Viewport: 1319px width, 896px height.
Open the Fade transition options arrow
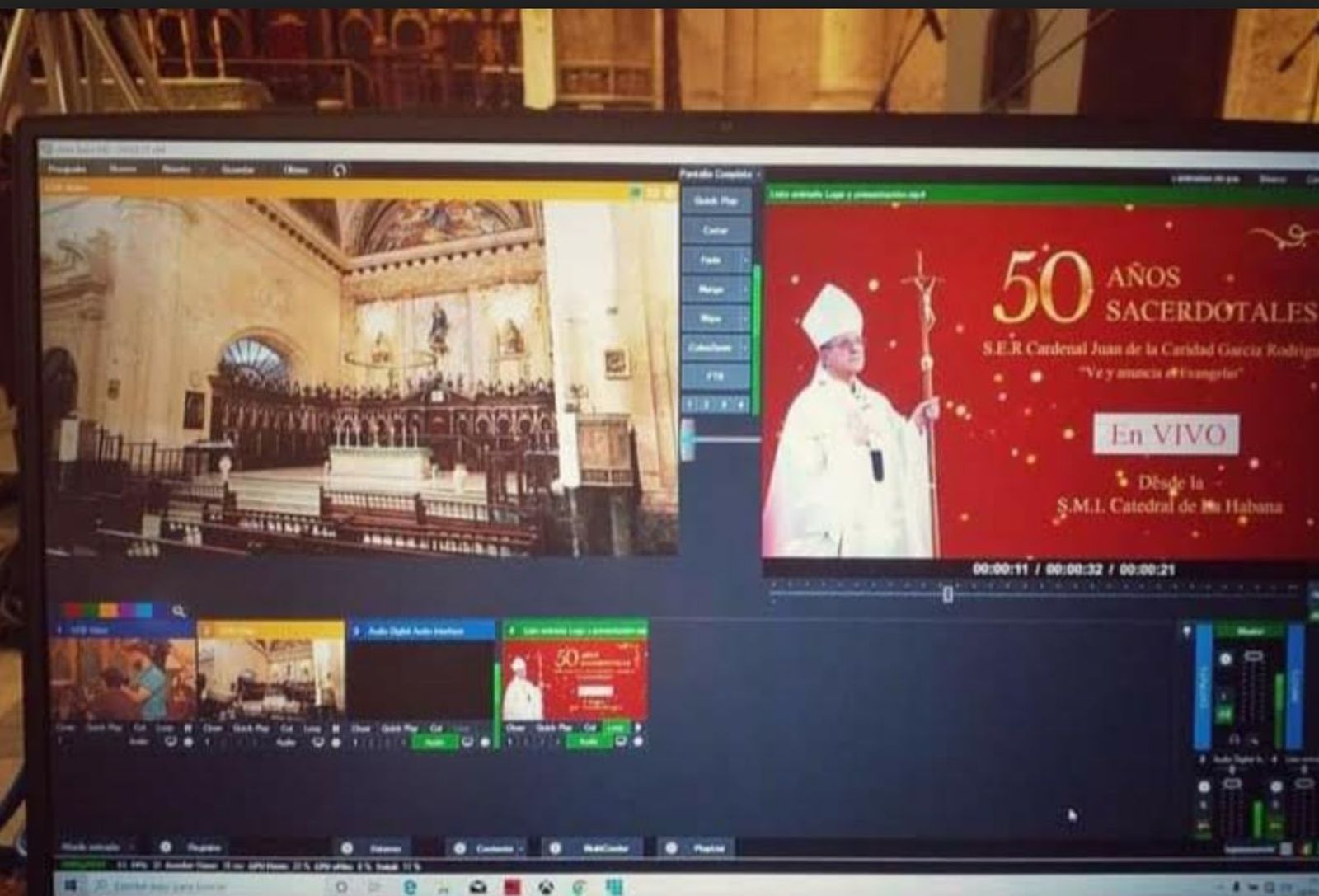pos(746,261)
